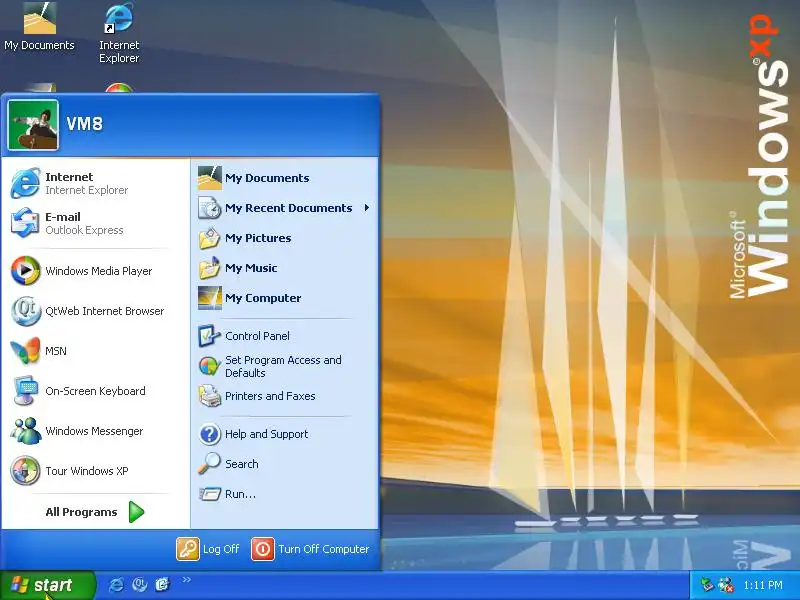Click VM8 user name text
Image resolution: width=800 pixels, height=600 pixels.
point(85,124)
